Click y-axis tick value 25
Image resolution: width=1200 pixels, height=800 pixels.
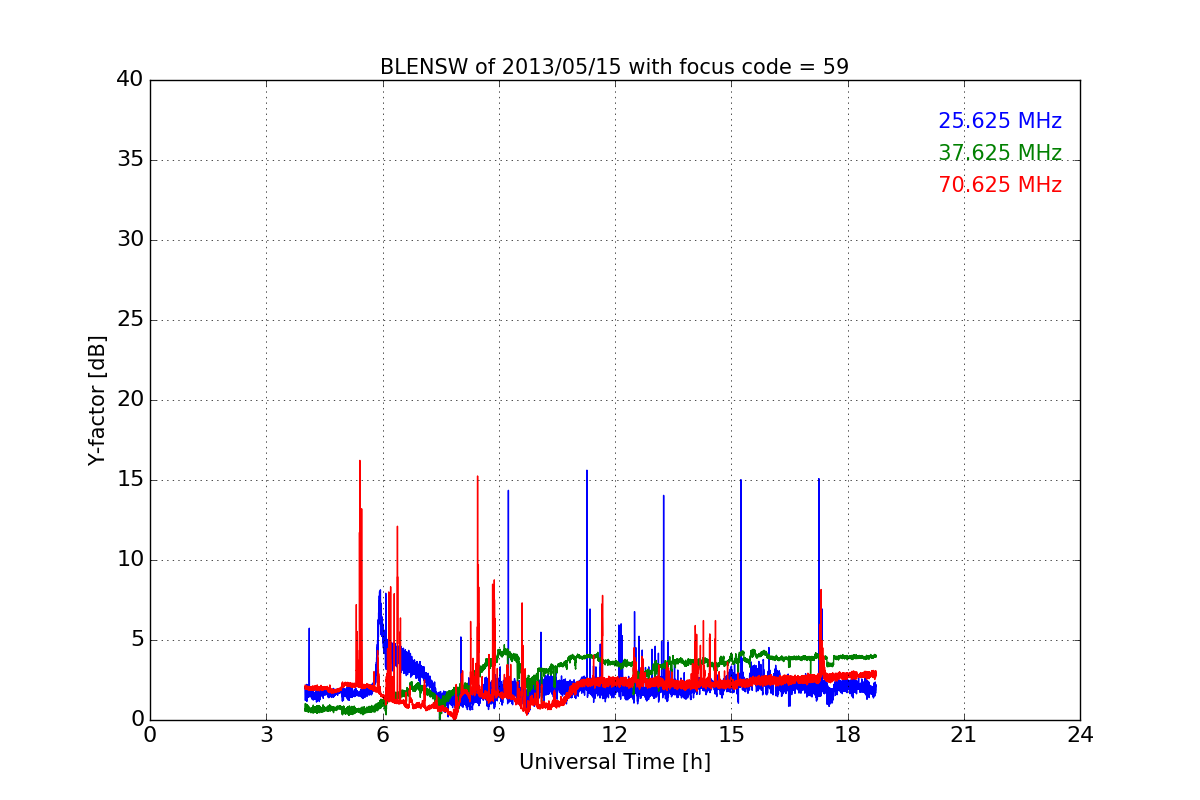click(x=130, y=320)
